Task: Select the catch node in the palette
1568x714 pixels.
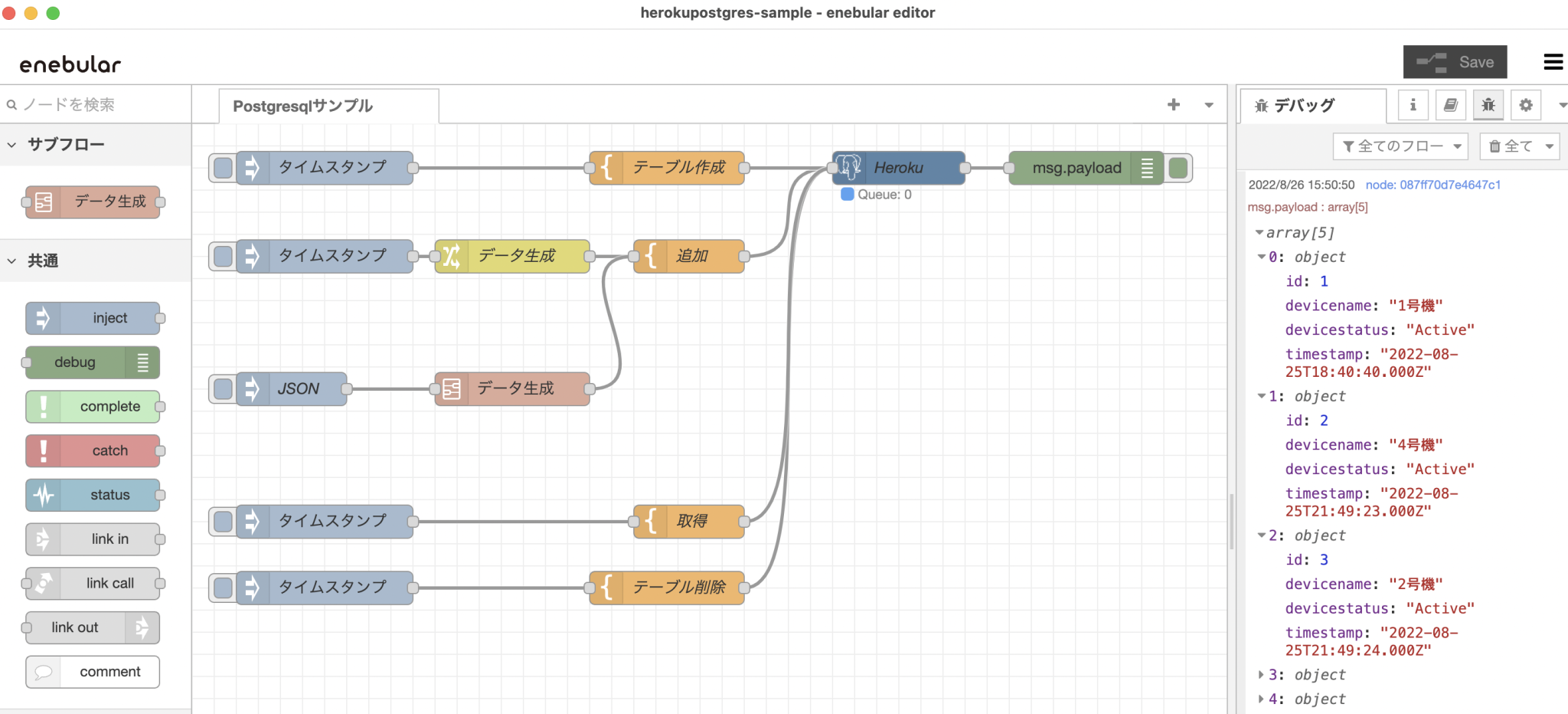Action: click(93, 450)
